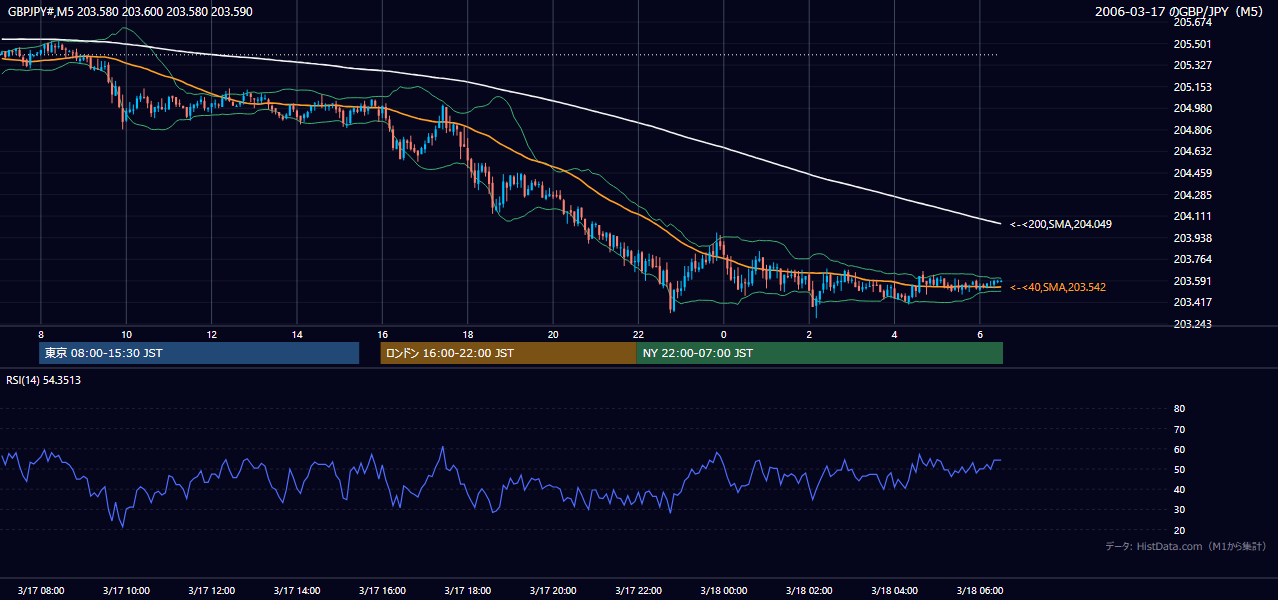This screenshot has height=600, width=1278.
Task: Click price level 203.764 on the axis
Action: pyautogui.click(x=1192, y=259)
